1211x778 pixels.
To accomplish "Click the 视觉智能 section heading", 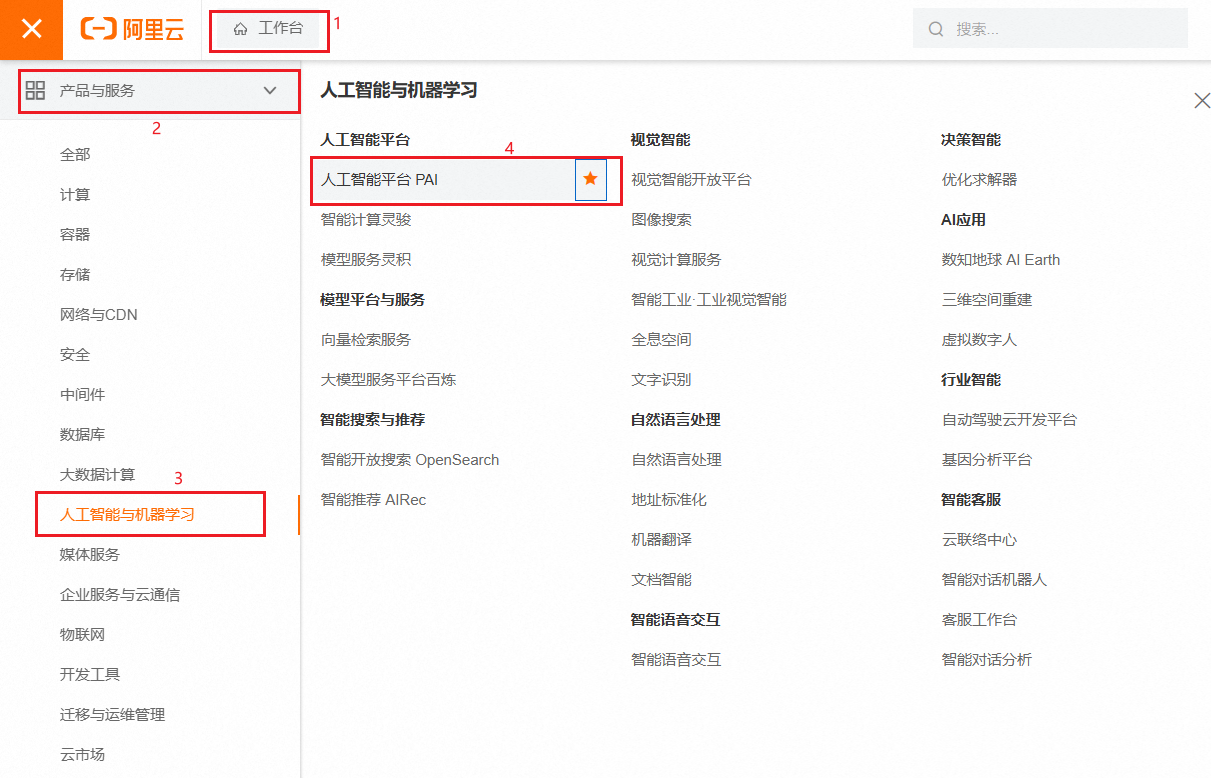I will tap(661, 140).
